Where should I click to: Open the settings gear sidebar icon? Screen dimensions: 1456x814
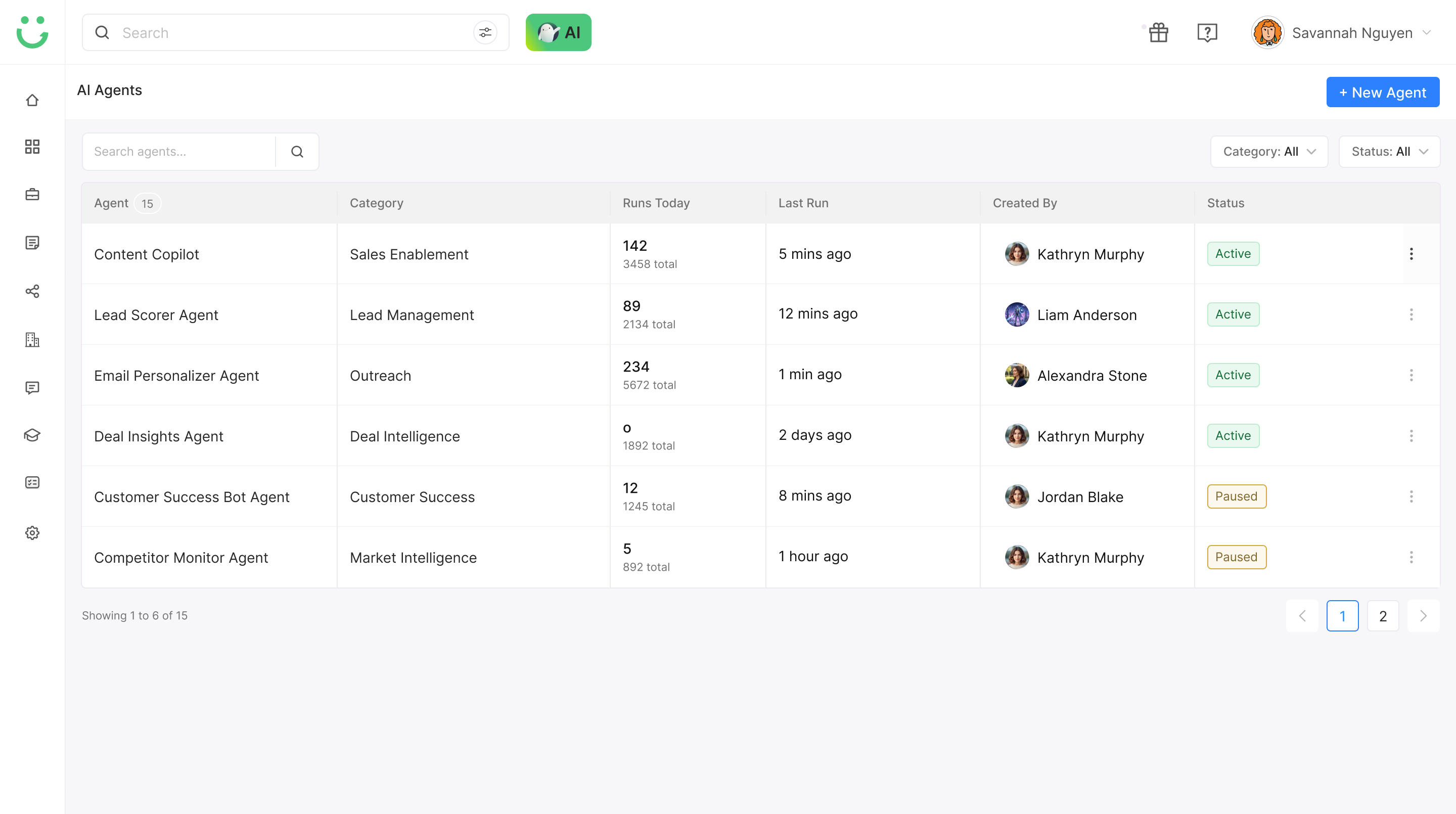coord(32,532)
